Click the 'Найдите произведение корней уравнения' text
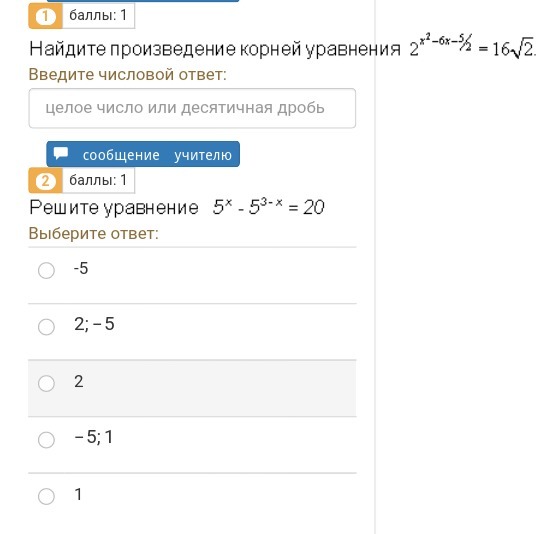The height and width of the screenshot is (534, 540). point(215,49)
